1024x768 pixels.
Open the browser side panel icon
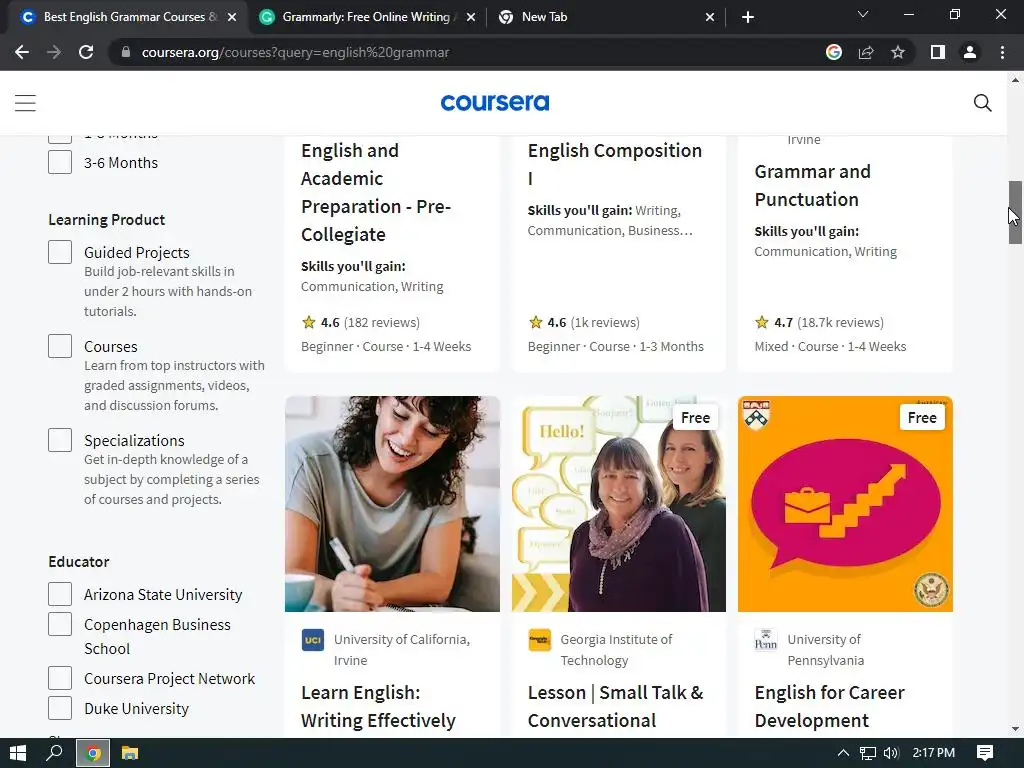tap(938, 52)
